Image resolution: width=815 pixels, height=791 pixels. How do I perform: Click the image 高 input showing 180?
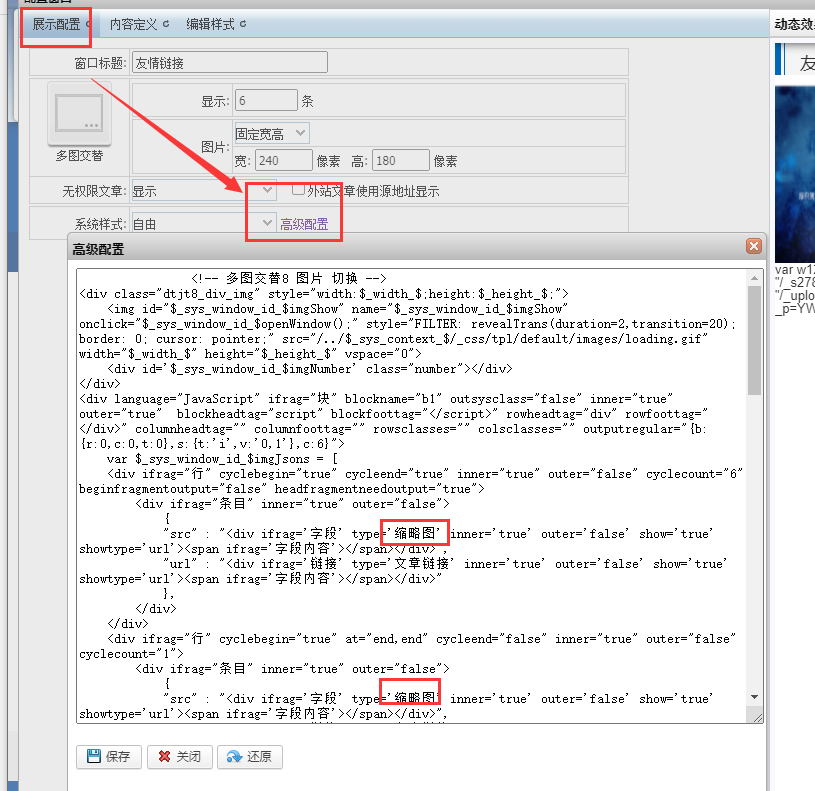[x=400, y=161]
